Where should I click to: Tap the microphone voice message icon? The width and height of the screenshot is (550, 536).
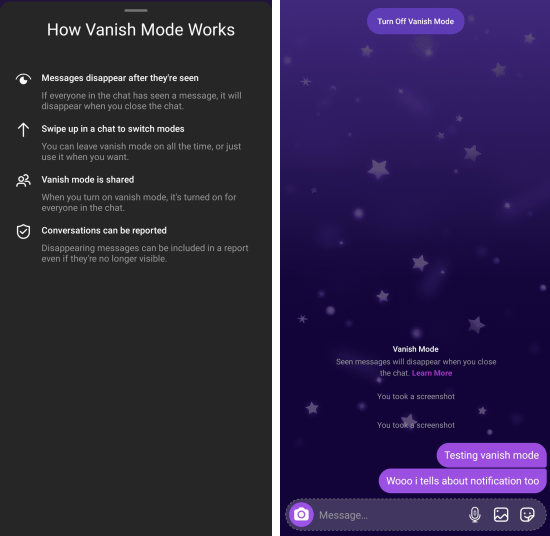tap(475, 515)
